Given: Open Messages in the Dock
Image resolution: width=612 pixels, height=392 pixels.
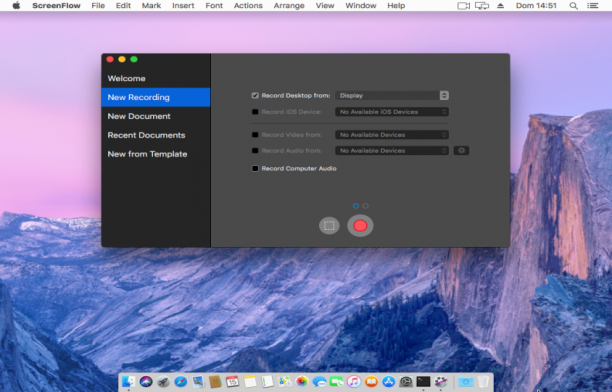Looking at the screenshot, I should click(x=319, y=381).
